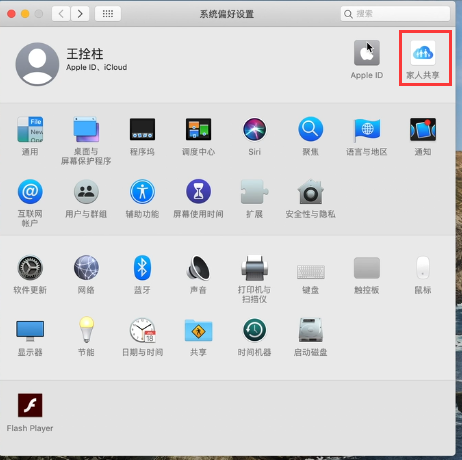Screen dimensions: 462x460
Task: Click the back navigation arrow
Action: click(61, 14)
